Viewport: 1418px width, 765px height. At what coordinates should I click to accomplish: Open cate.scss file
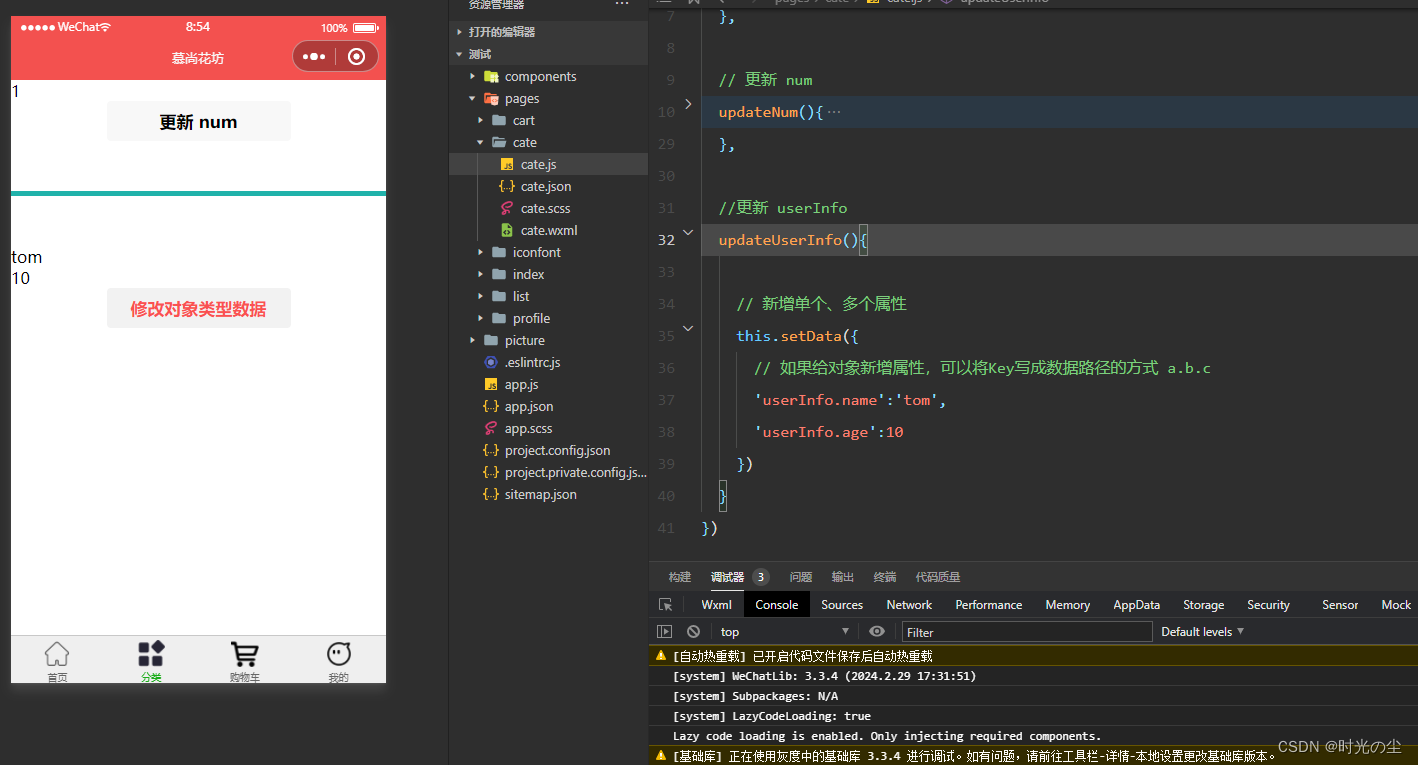[x=548, y=208]
